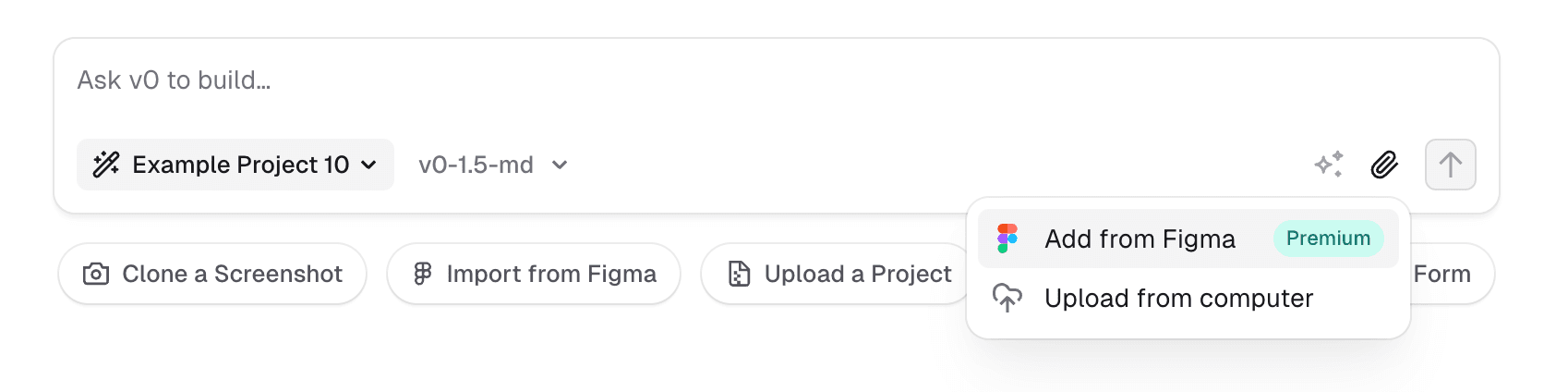Click the colorful Figma logo in the menu
Screen dimensions: 1568x392
(x=1007, y=239)
